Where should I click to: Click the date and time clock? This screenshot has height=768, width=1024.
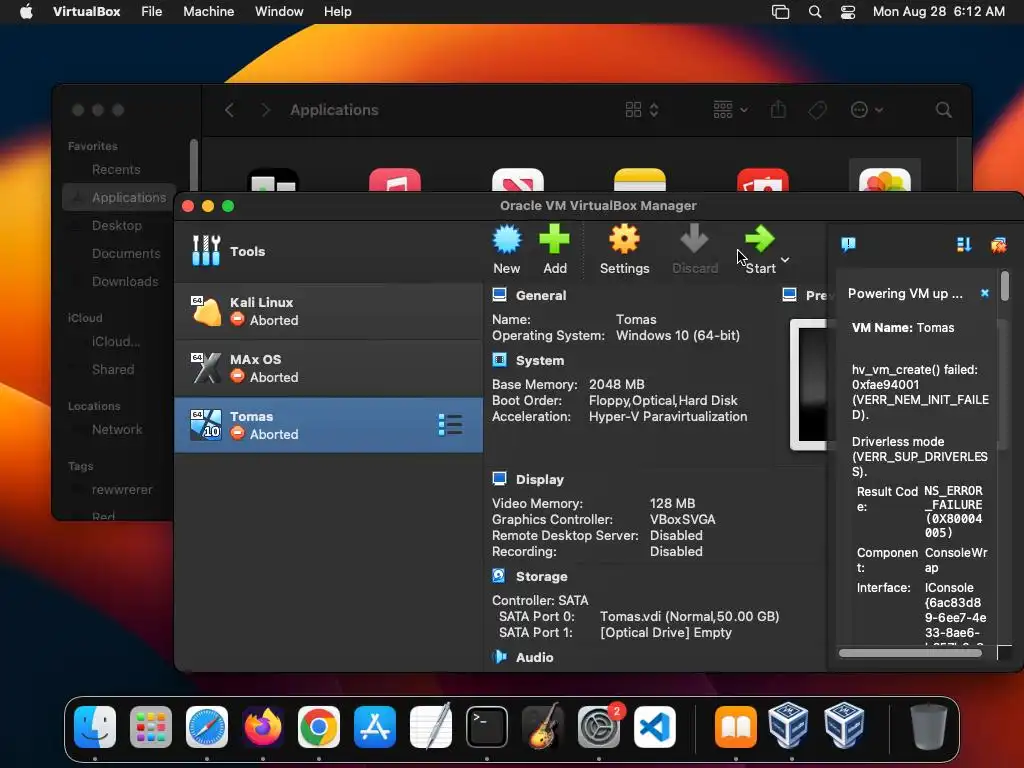click(938, 12)
